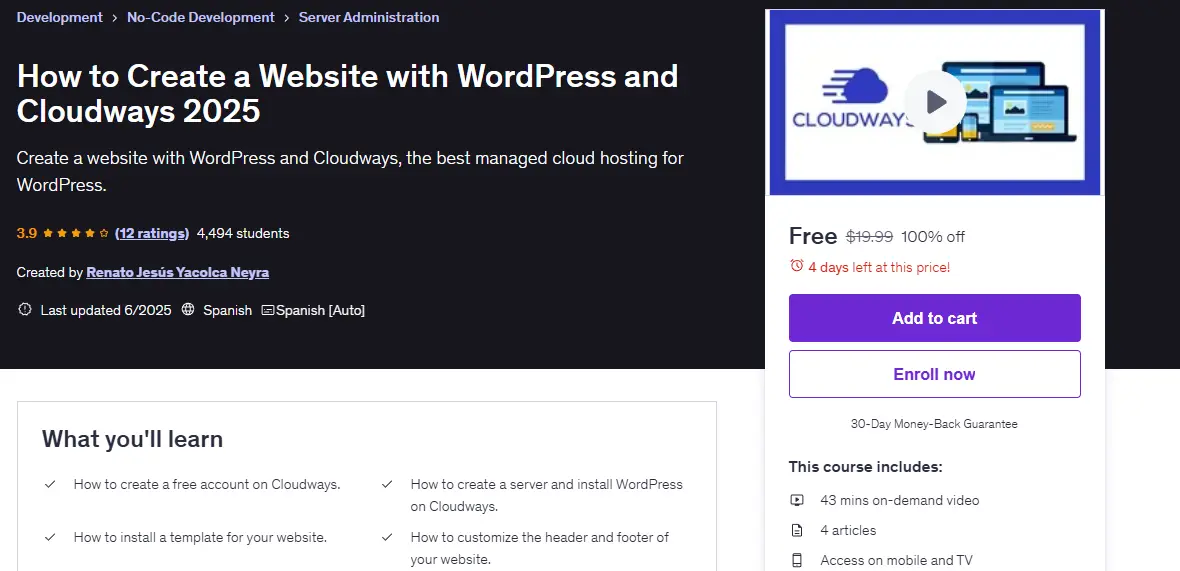Click the alarm clock icon beside days left
The height and width of the screenshot is (571, 1180).
[796, 266]
